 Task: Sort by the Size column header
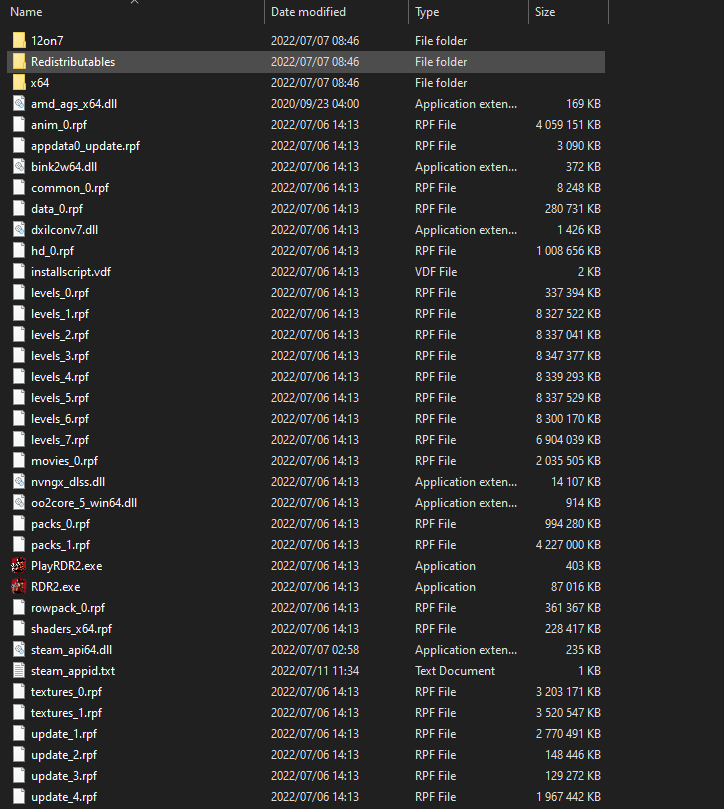coord(545,12)
